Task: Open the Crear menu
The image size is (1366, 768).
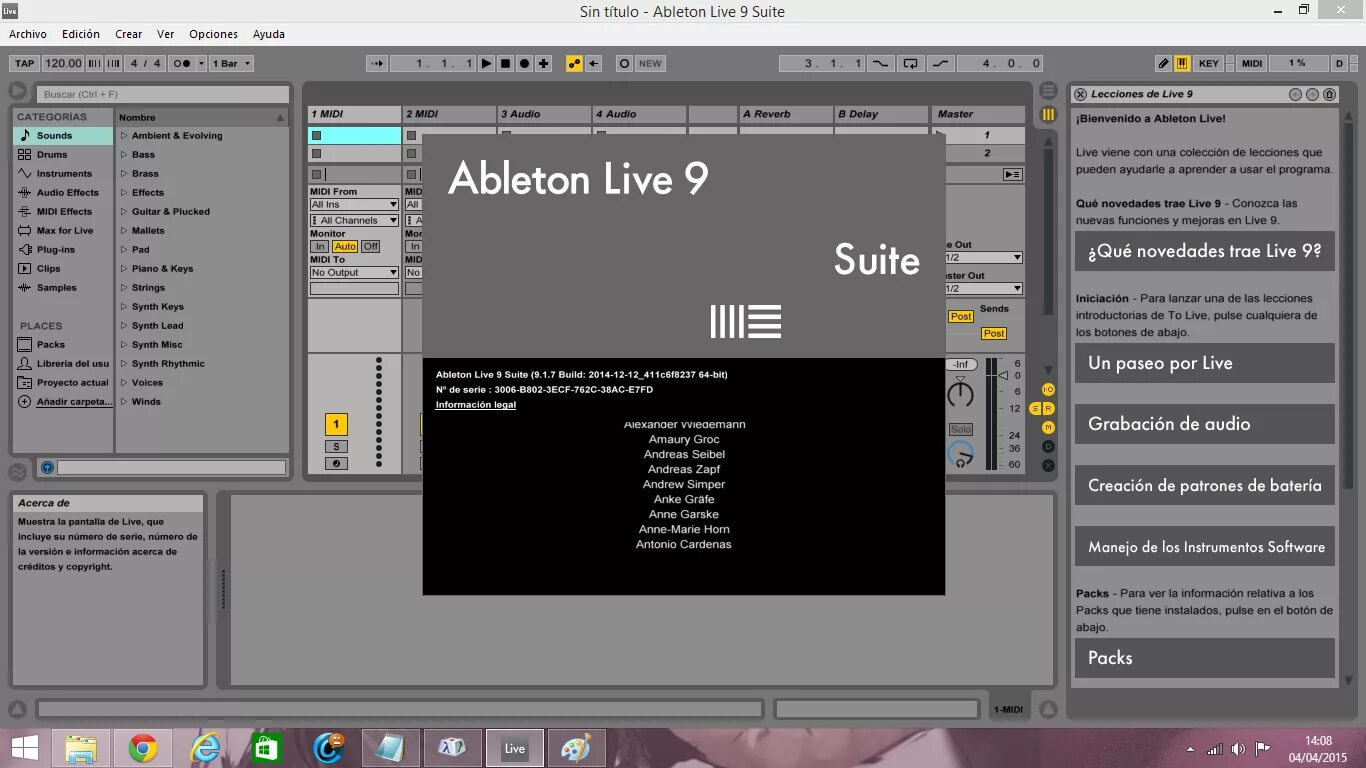Action: point(129,34)
